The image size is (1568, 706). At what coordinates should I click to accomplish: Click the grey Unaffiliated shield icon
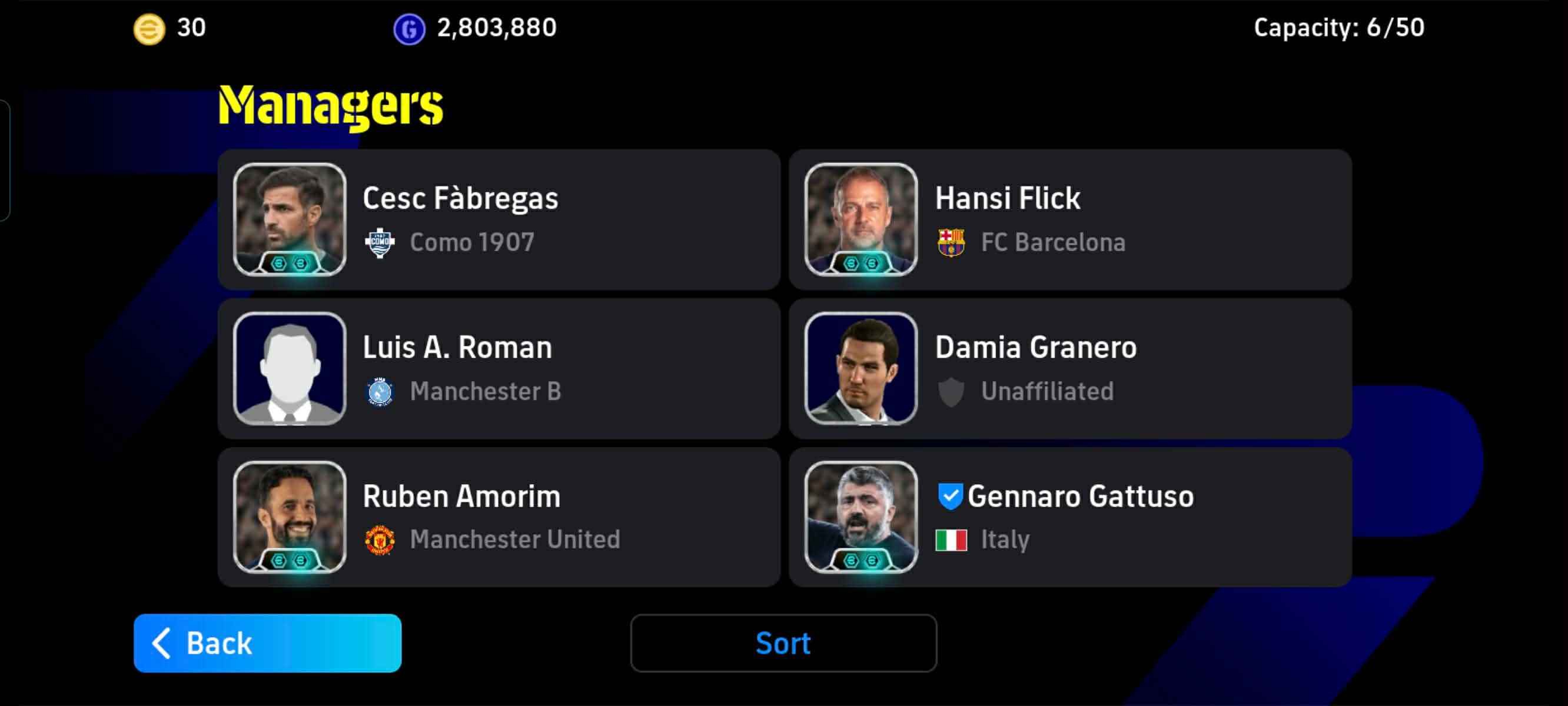pos(951,391)
